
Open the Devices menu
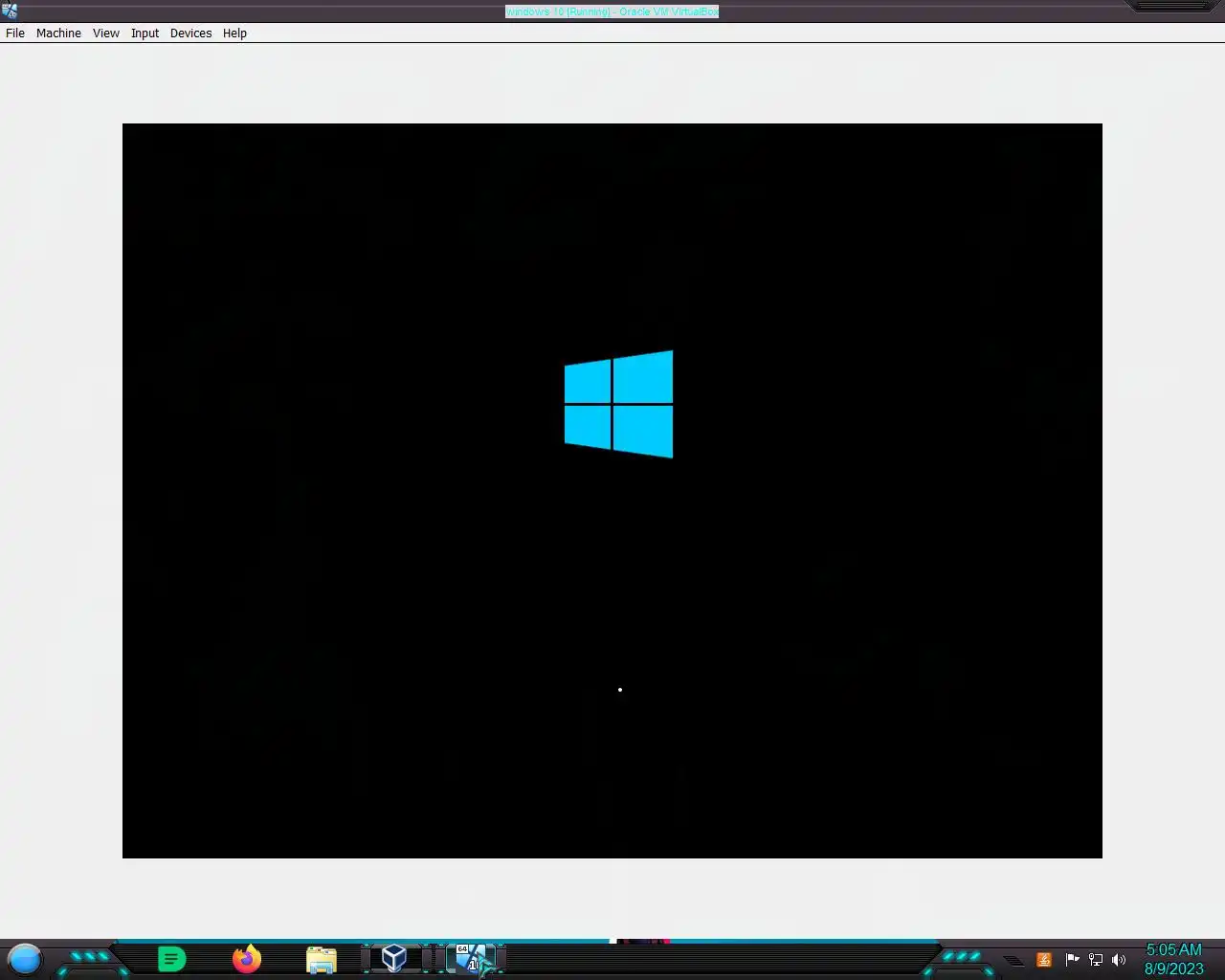point(190,33)
